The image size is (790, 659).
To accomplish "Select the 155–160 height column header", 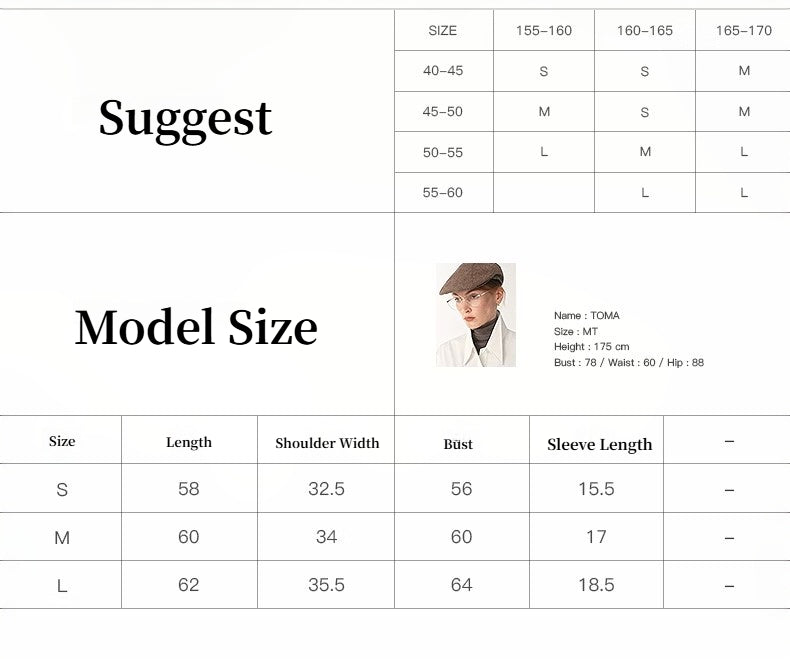I will (x=544, y=31).
